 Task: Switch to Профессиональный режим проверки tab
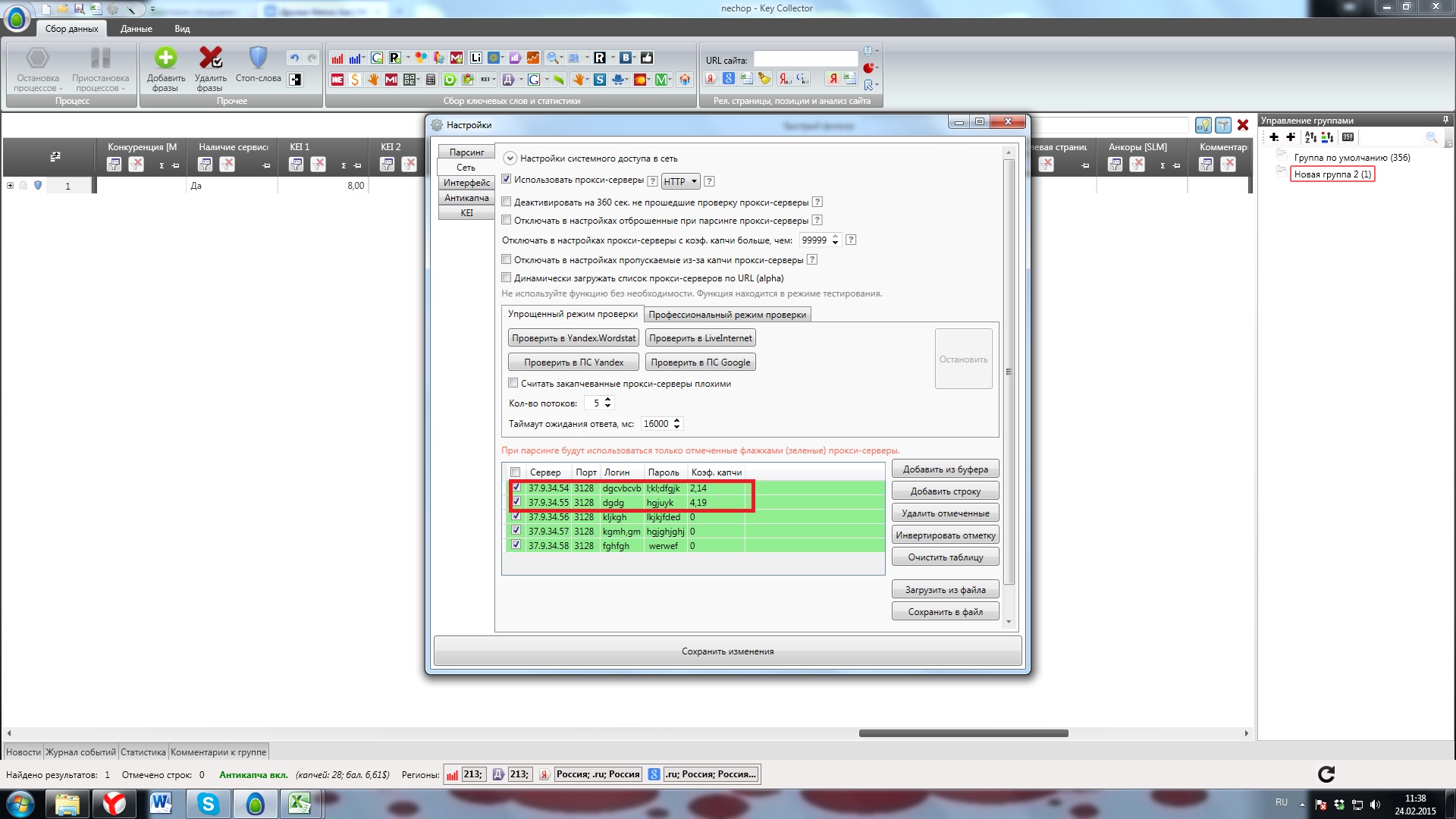pos(727,315)
